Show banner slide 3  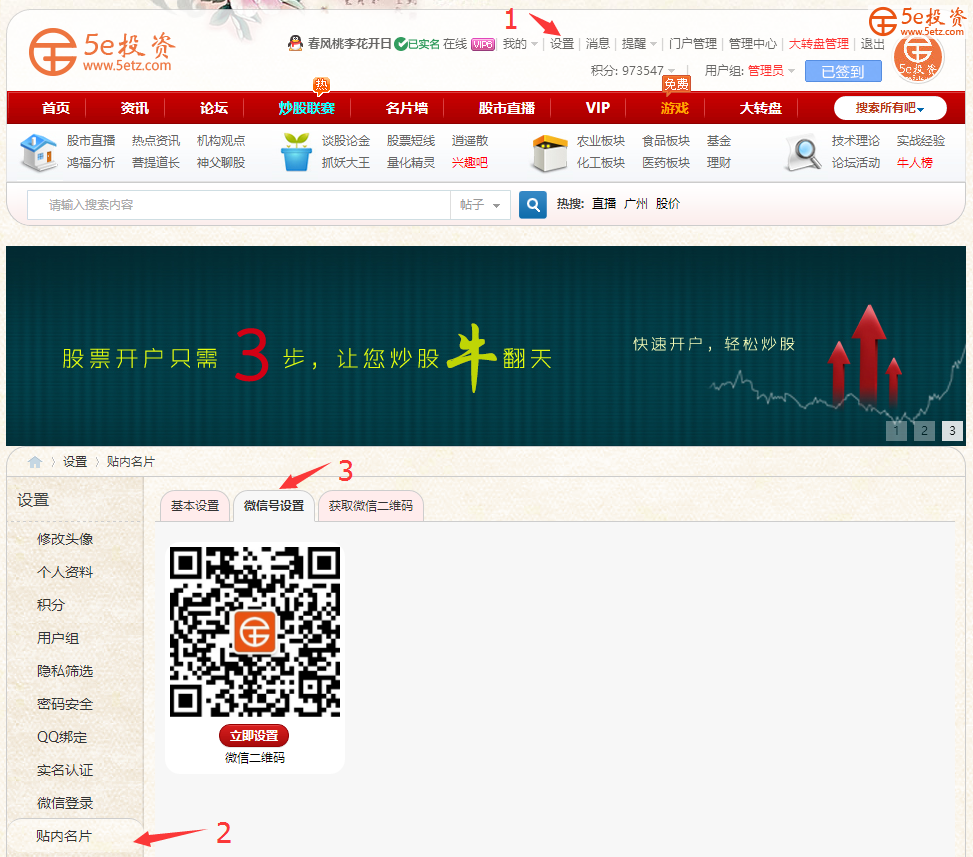pos(953,431)
